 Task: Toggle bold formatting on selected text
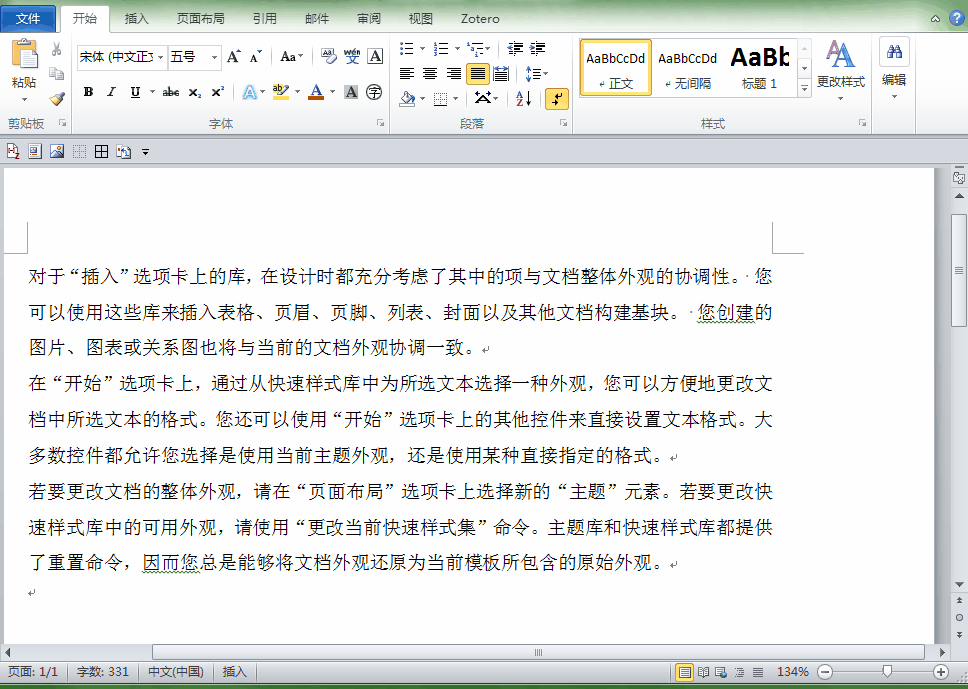(x=88, y=91)
